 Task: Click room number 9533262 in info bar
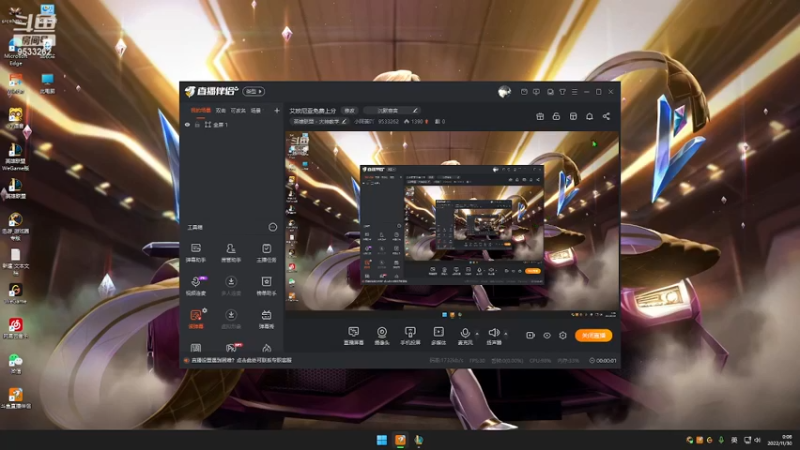point(388,122)
